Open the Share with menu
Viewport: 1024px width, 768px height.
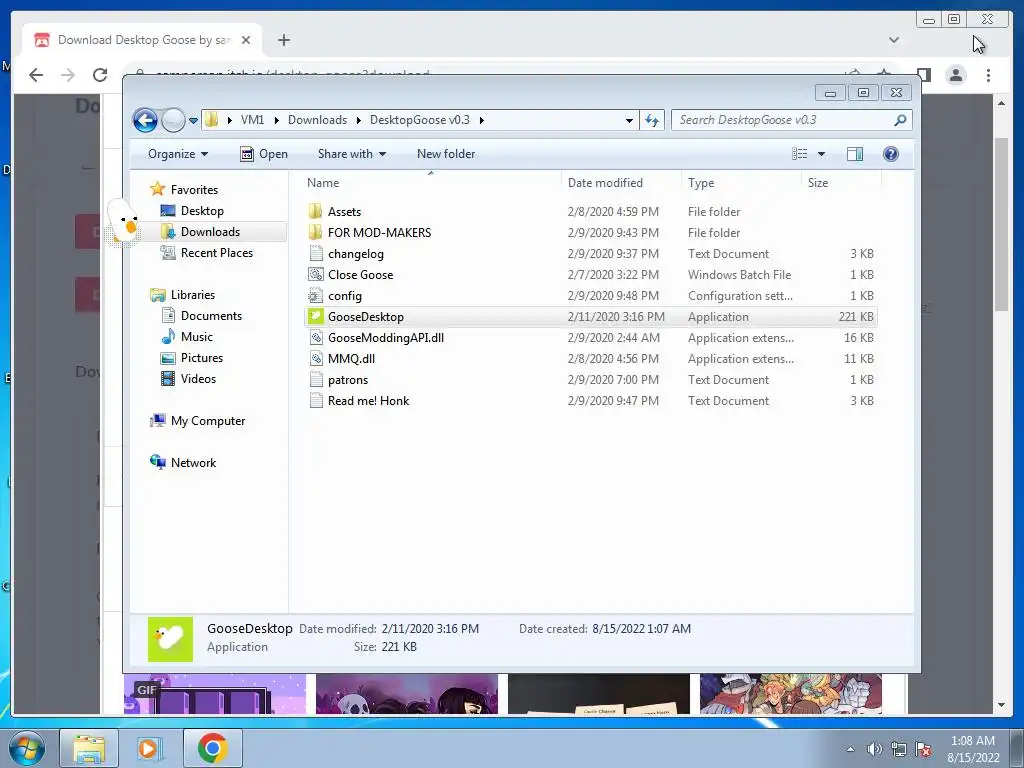(351, 154)
